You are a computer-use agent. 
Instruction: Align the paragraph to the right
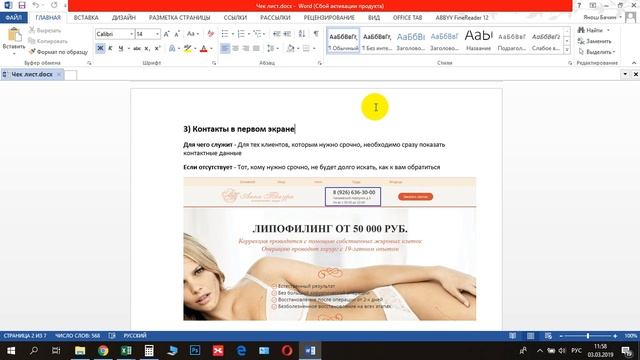(x=246, y=49)
